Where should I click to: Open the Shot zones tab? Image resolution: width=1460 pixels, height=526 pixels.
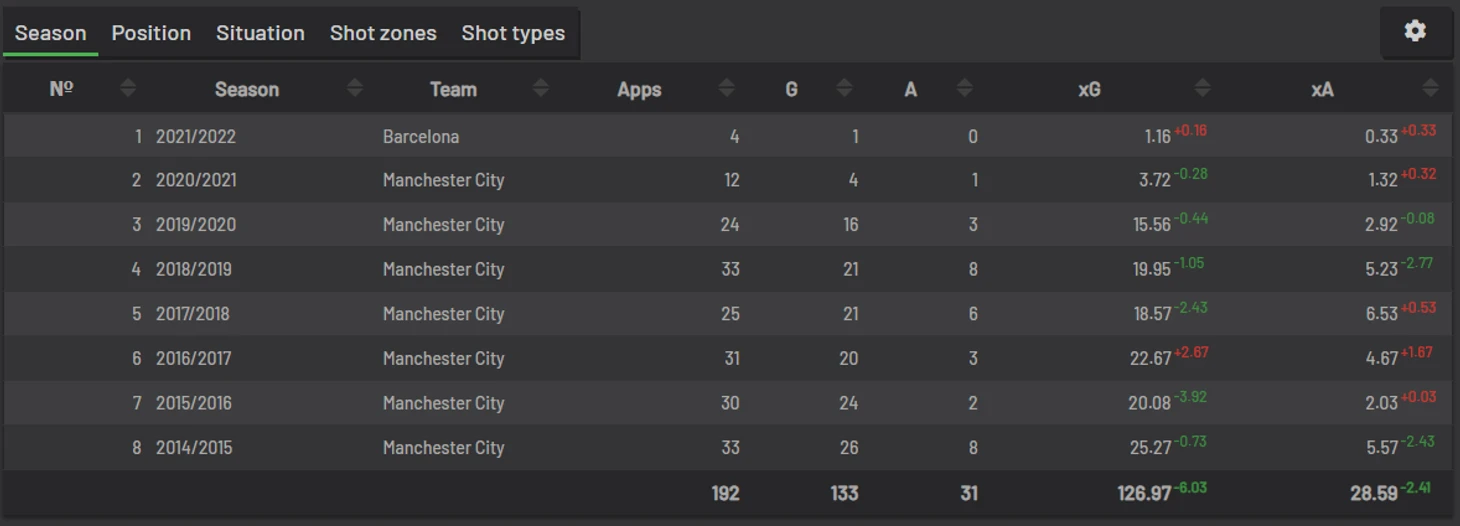[383, 33]
